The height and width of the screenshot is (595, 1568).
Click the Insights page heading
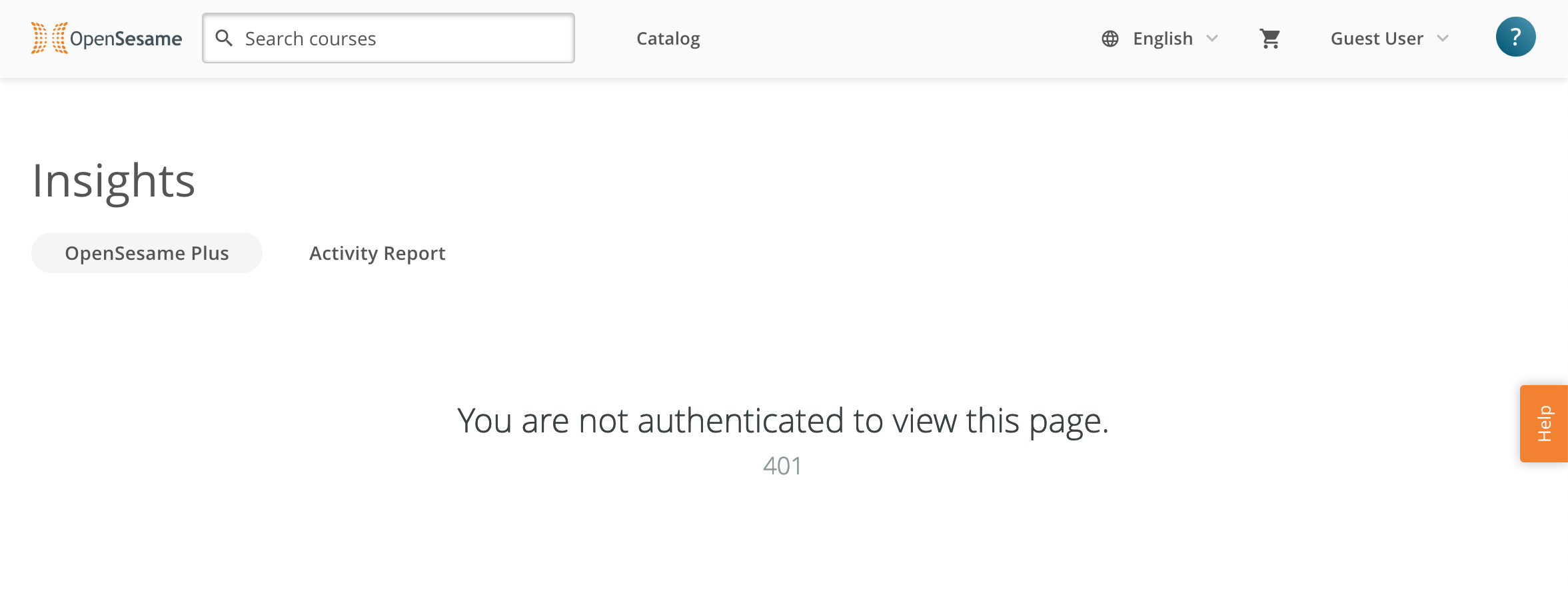(114, 181)
